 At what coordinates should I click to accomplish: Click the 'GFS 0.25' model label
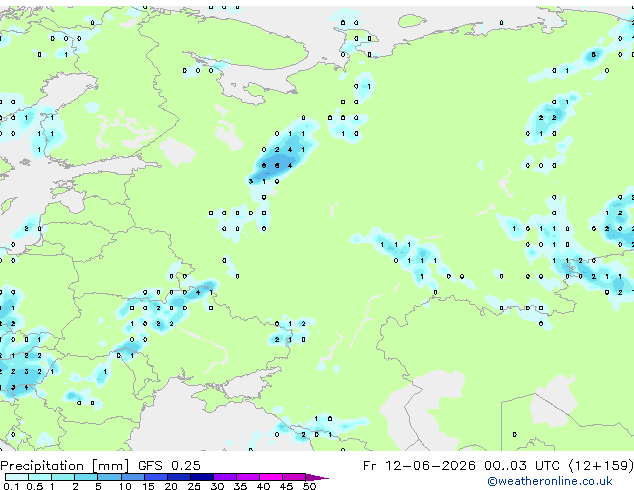click(169, 466)
